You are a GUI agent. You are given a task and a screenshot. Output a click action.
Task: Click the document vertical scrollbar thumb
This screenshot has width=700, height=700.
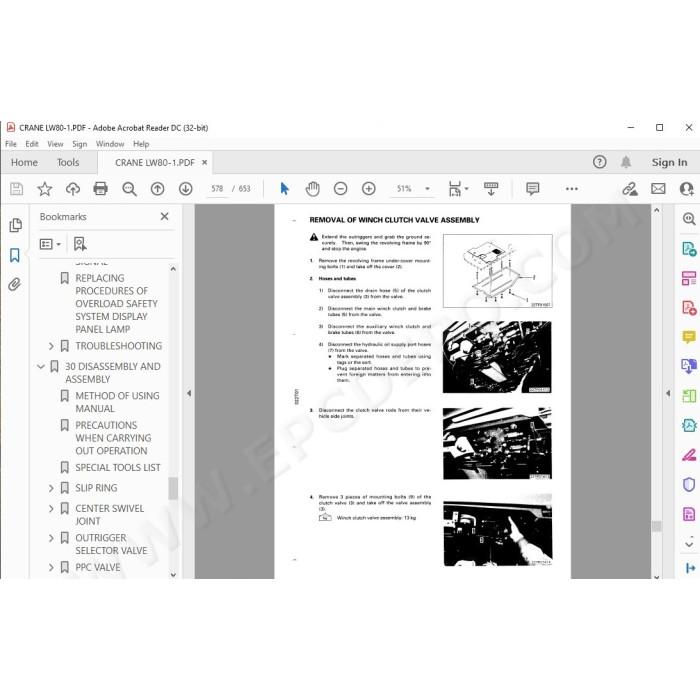click(656, 526)
